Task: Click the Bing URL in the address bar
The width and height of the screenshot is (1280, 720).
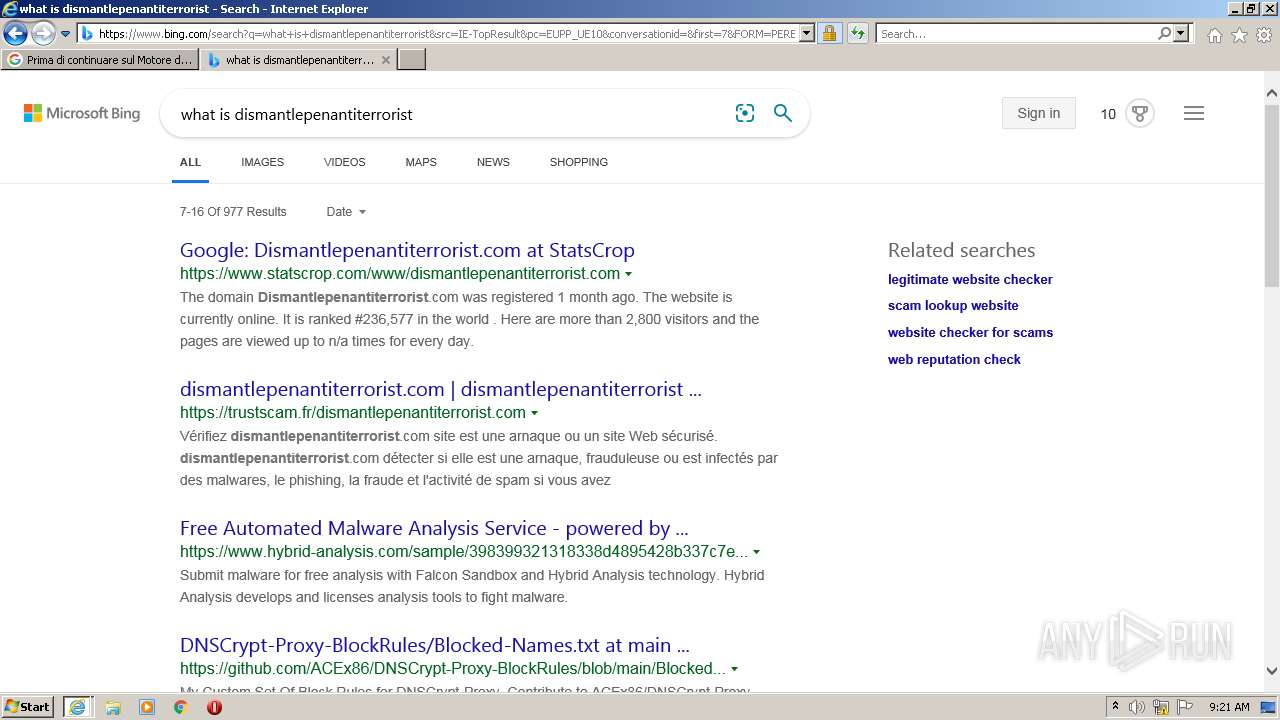Action: pyautogui.click(x=447, y=34)
